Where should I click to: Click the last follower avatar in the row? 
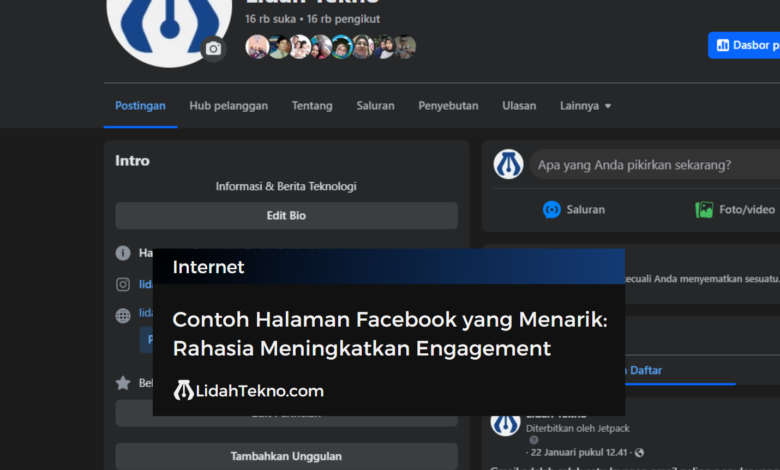(404, 47)
